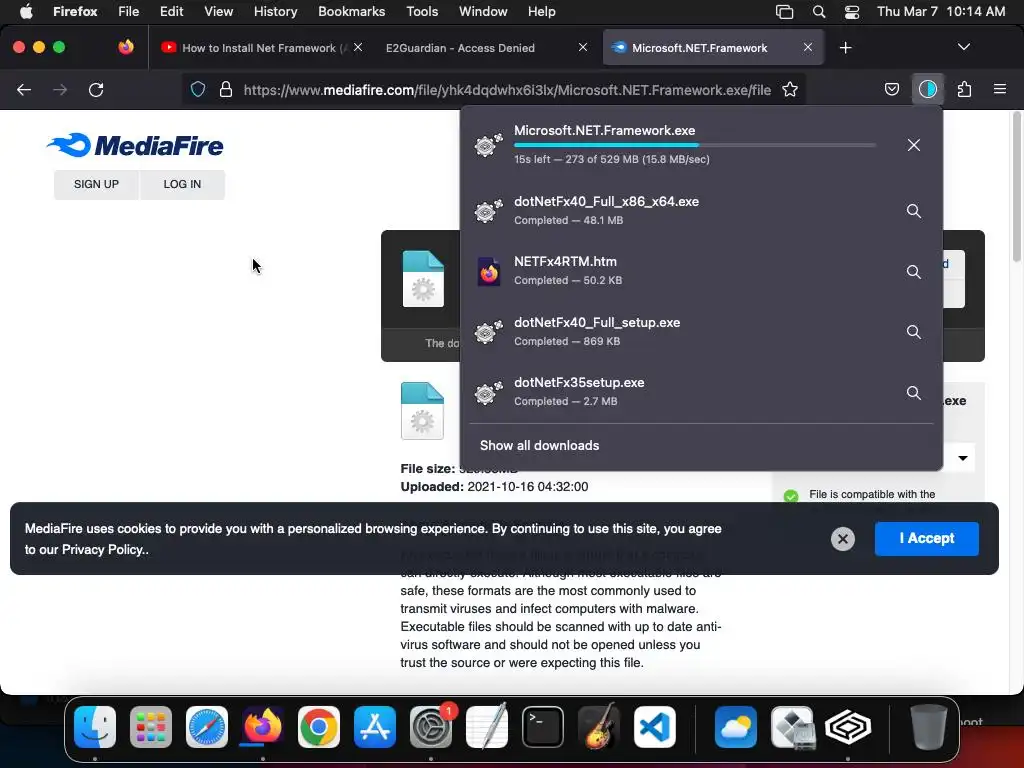The width and height of the screenshot is (1024, 768).
Task: Accept cookies with I Accept button
Action: pyautogui.click(x=927, y=538)
